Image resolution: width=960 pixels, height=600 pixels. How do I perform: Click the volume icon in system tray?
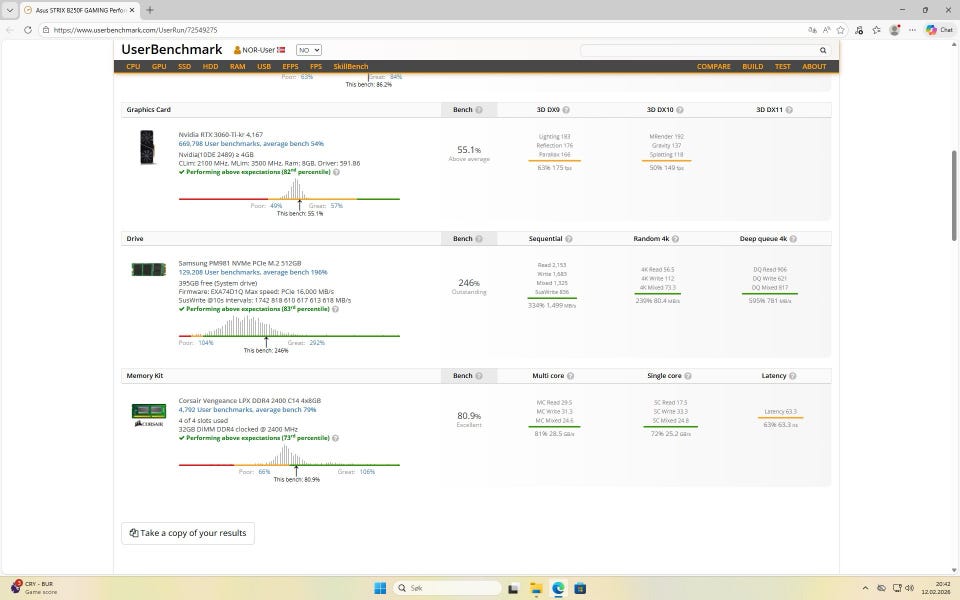909,588
